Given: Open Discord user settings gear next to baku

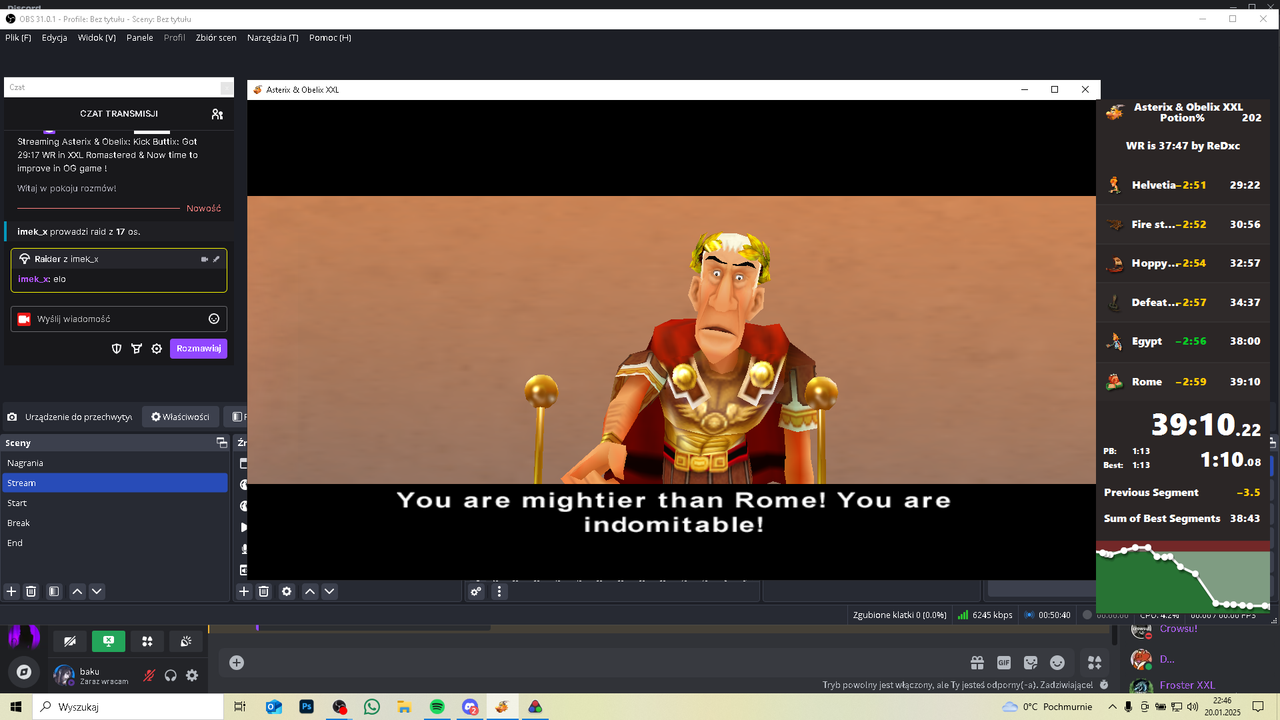Looking at the screenshot, I should [192, 676].
